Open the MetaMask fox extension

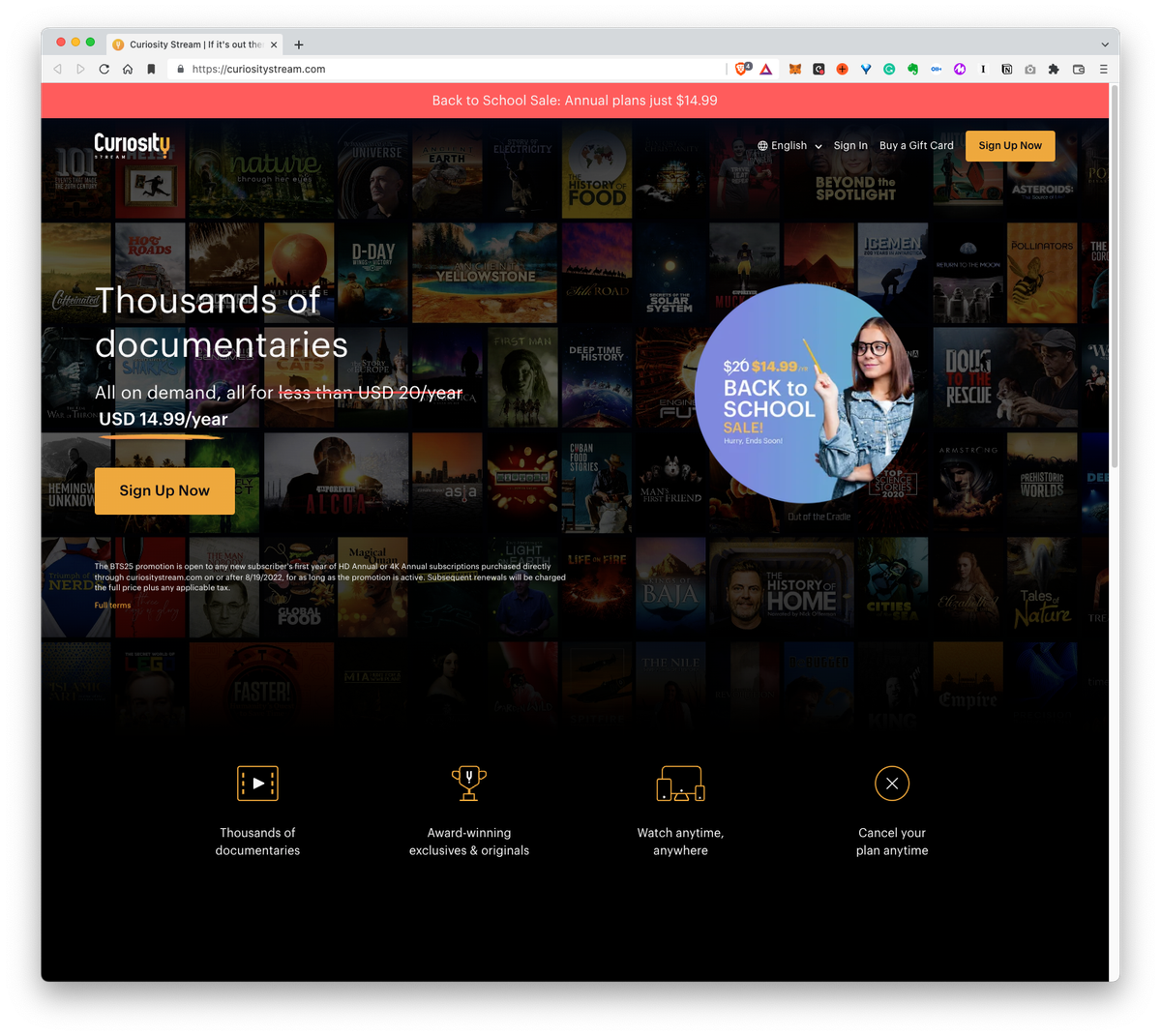pos(795,69)
